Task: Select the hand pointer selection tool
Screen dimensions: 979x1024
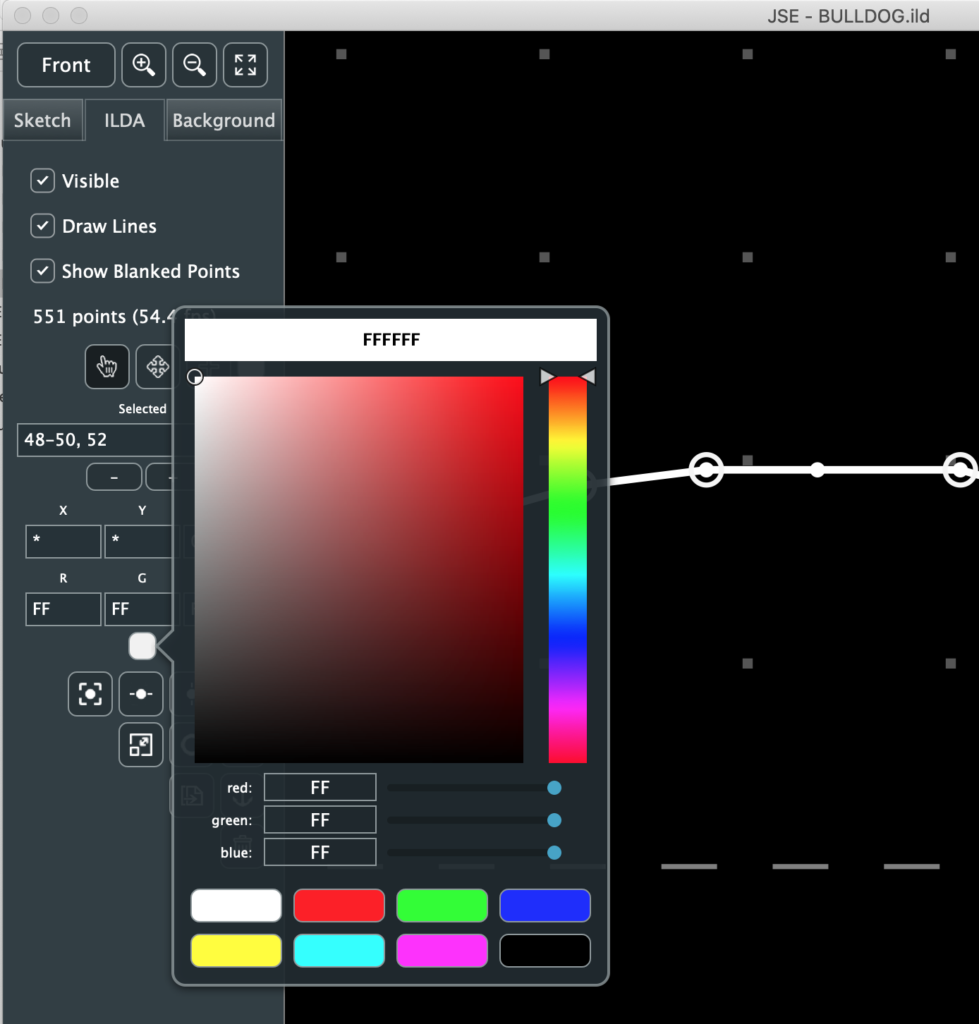Action: [x=107, y=367]
